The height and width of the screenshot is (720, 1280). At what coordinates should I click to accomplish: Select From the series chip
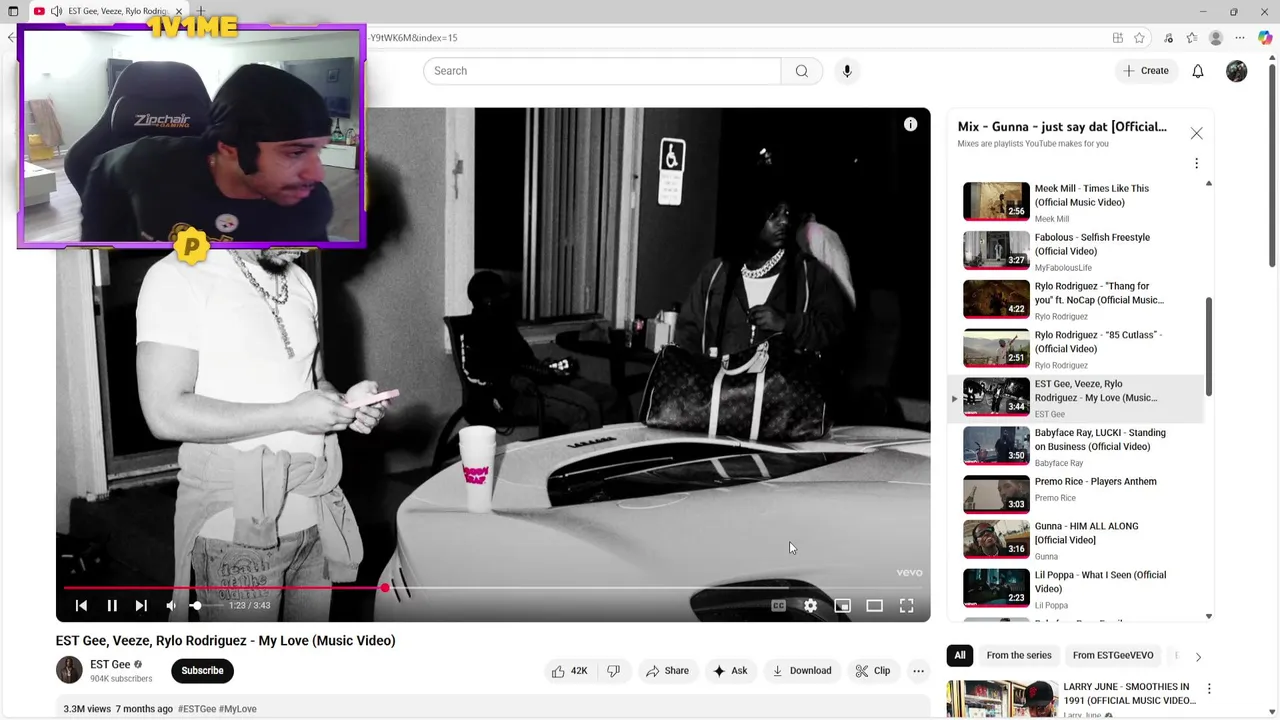[1018, 656]
